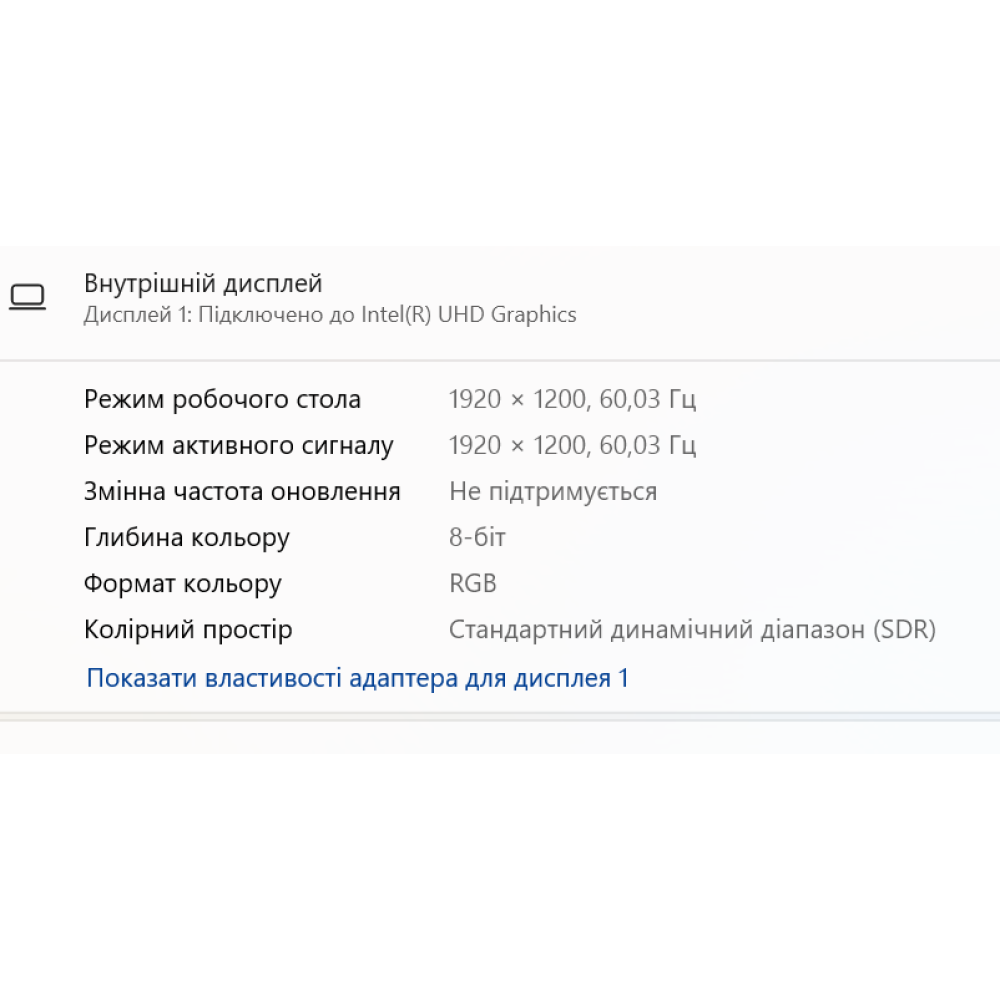Click the "Внутрішній дисплей" header
Screen dimensions: 1000x1000
(x=202, y=283)
